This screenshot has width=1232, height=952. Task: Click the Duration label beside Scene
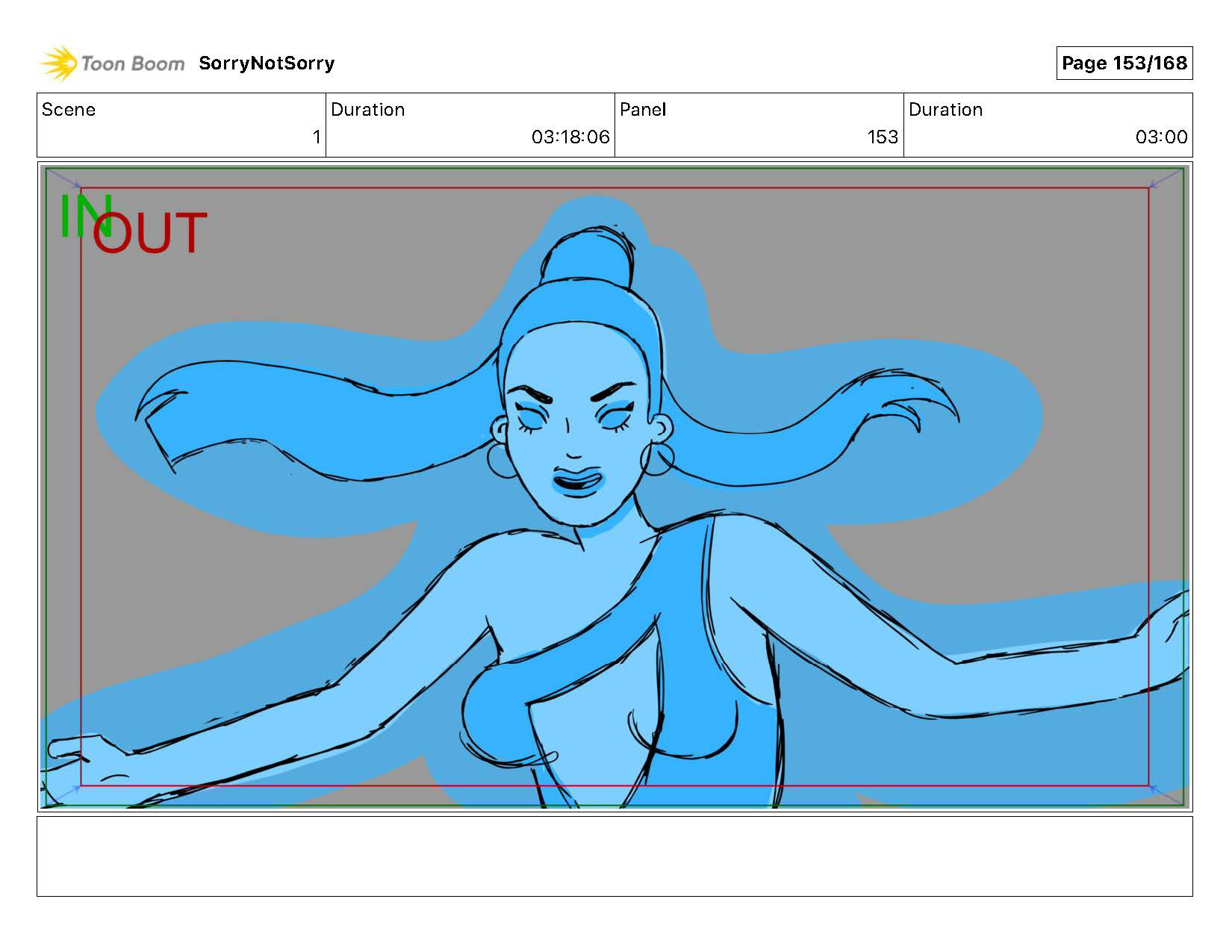tap(367, 110)
